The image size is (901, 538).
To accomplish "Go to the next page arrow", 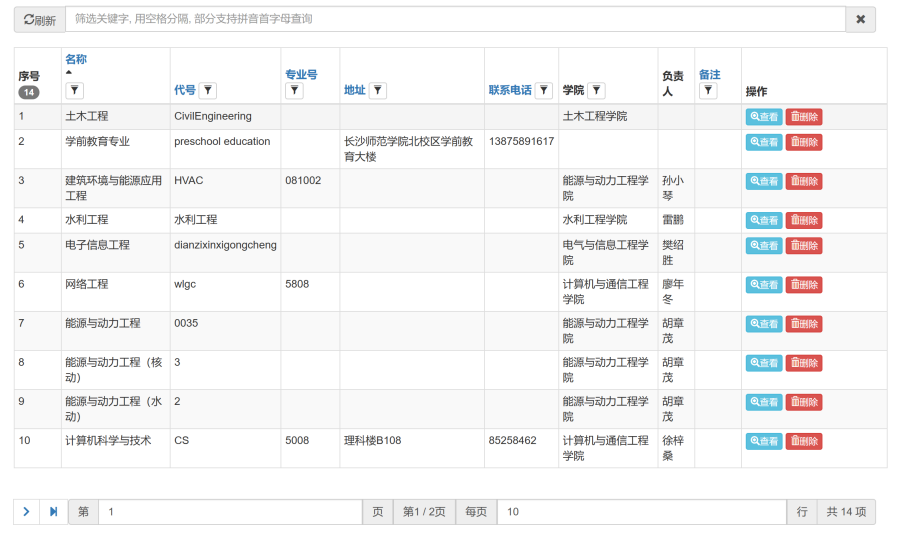I will pyautogui.click(x=26, y=512).
